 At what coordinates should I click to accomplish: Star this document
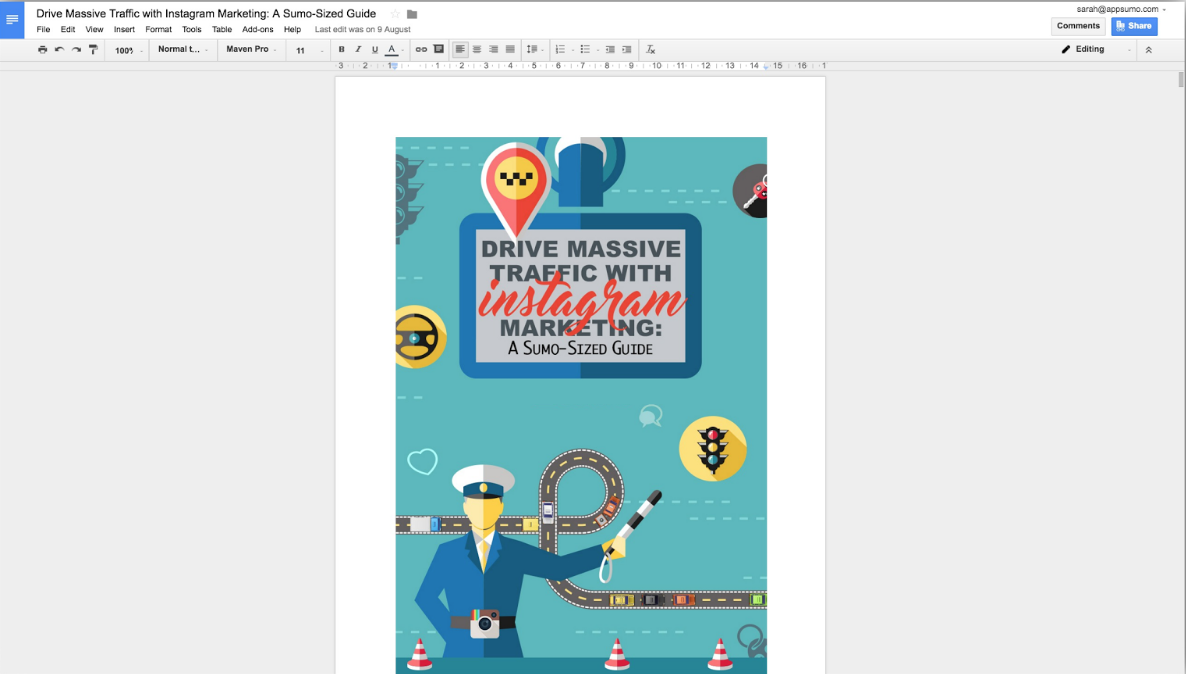click(x=395, y=14)
